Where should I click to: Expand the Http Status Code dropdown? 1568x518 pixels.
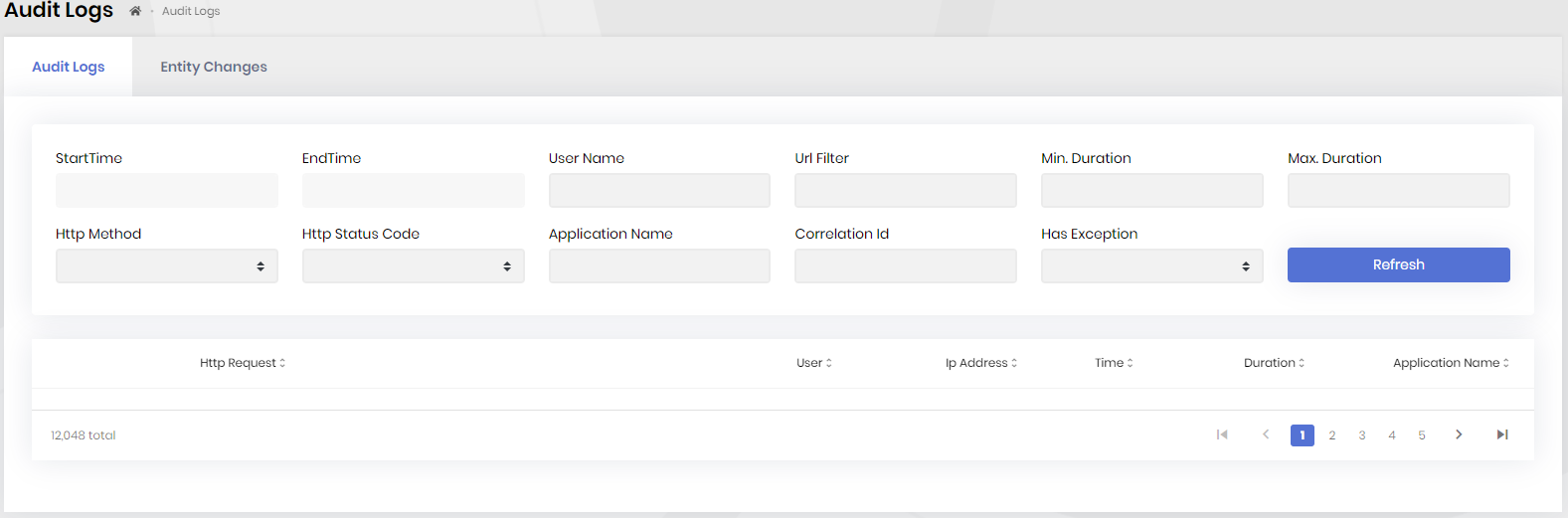click(x=413, y=266)
